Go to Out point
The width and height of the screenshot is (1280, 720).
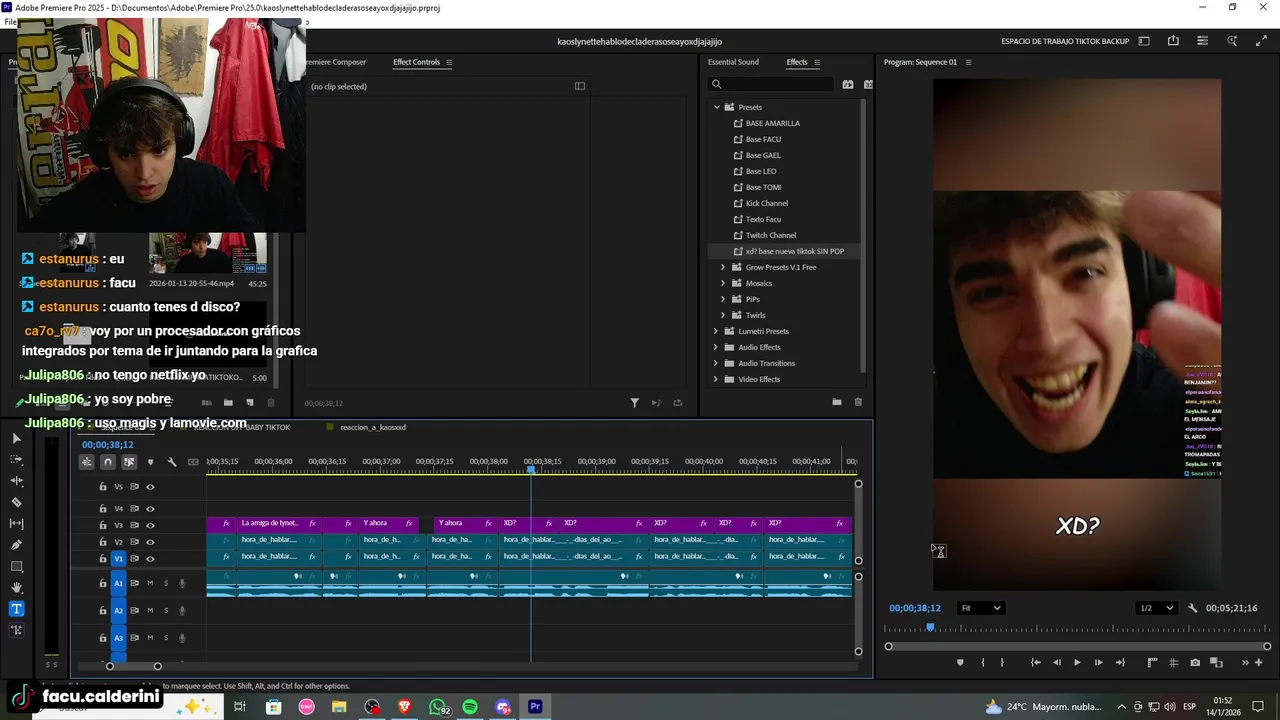tap(1120, 663)
